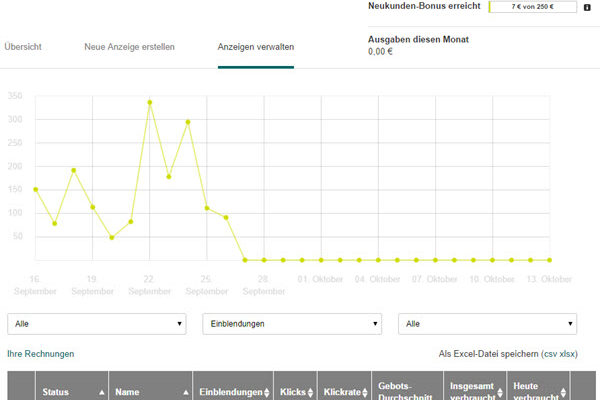
Task: Expand the rightmost 'Alle' dropdown
Action: pyautogui.click(x=488, y=324)
